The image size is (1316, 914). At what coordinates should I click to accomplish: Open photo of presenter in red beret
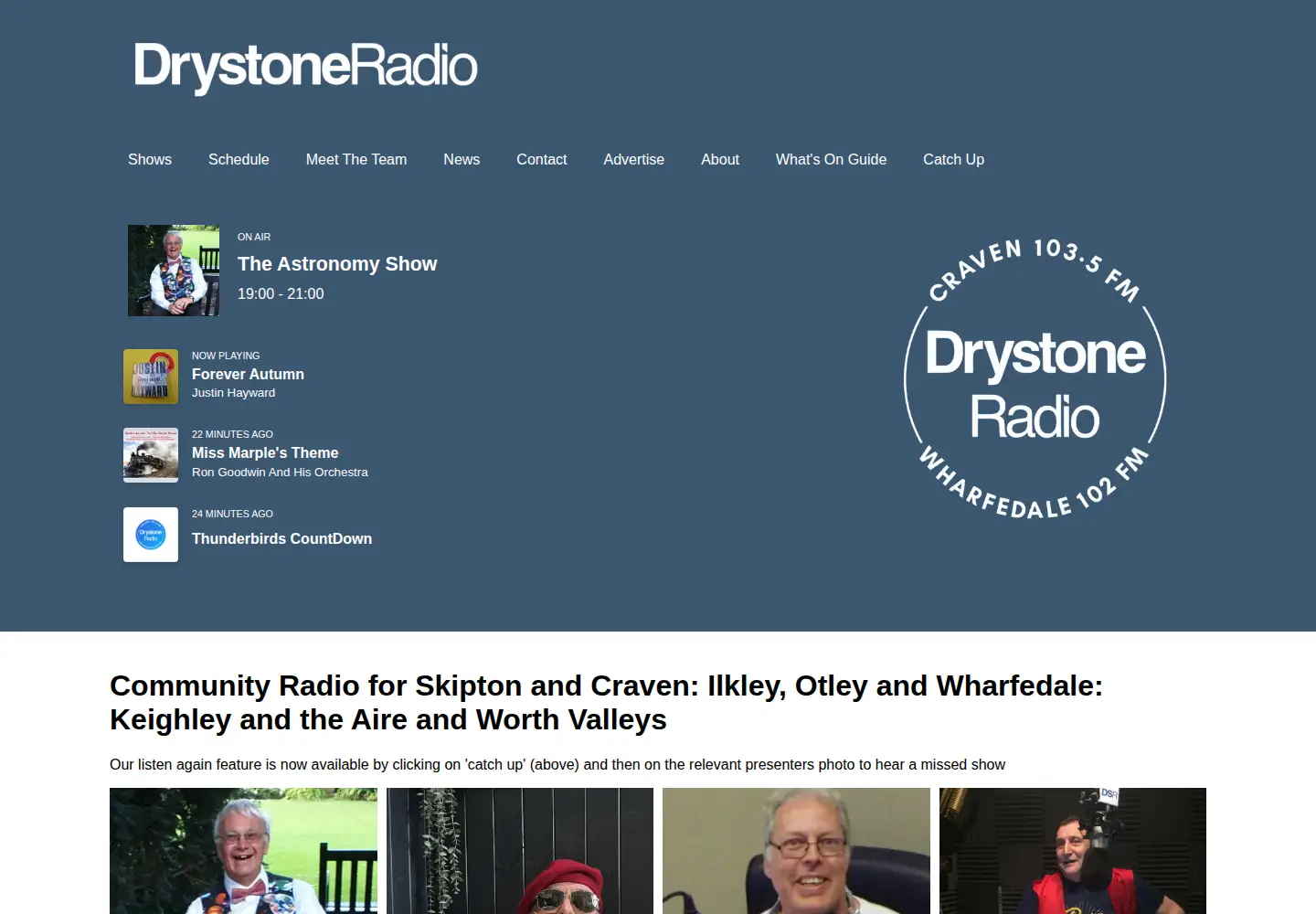(520, 851)
